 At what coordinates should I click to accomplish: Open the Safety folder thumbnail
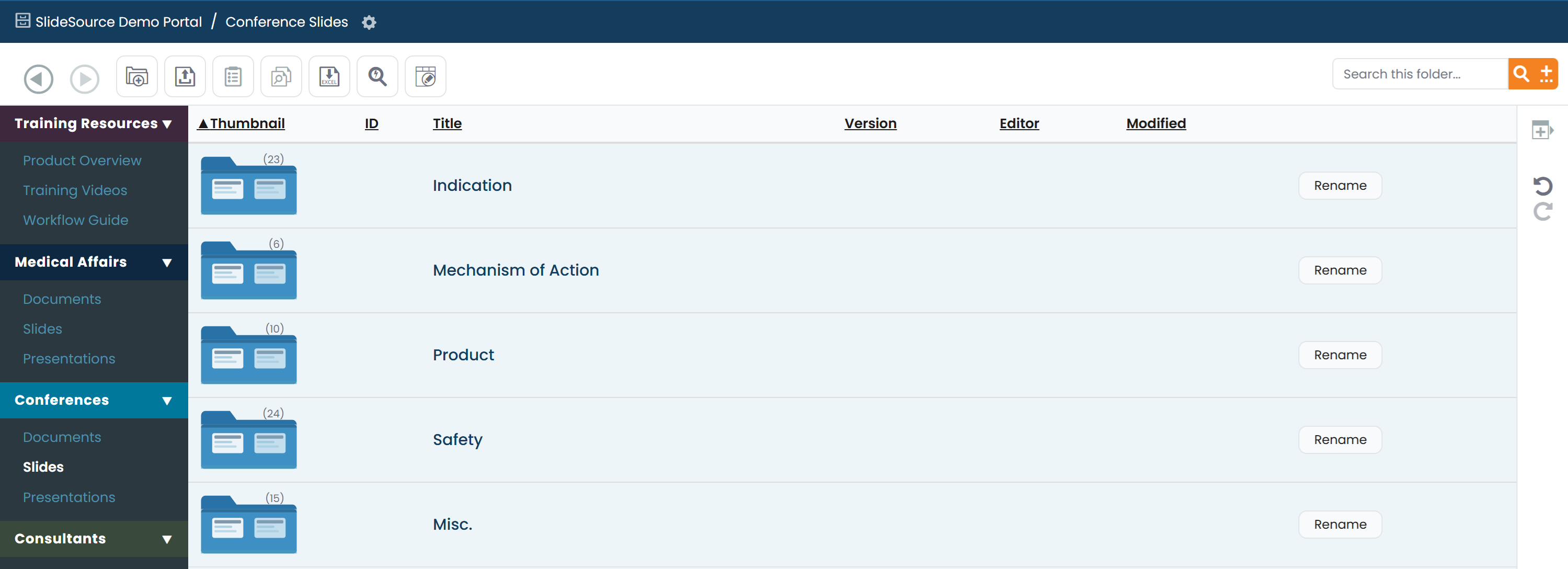pyautogui.click(x=249, y=439)
